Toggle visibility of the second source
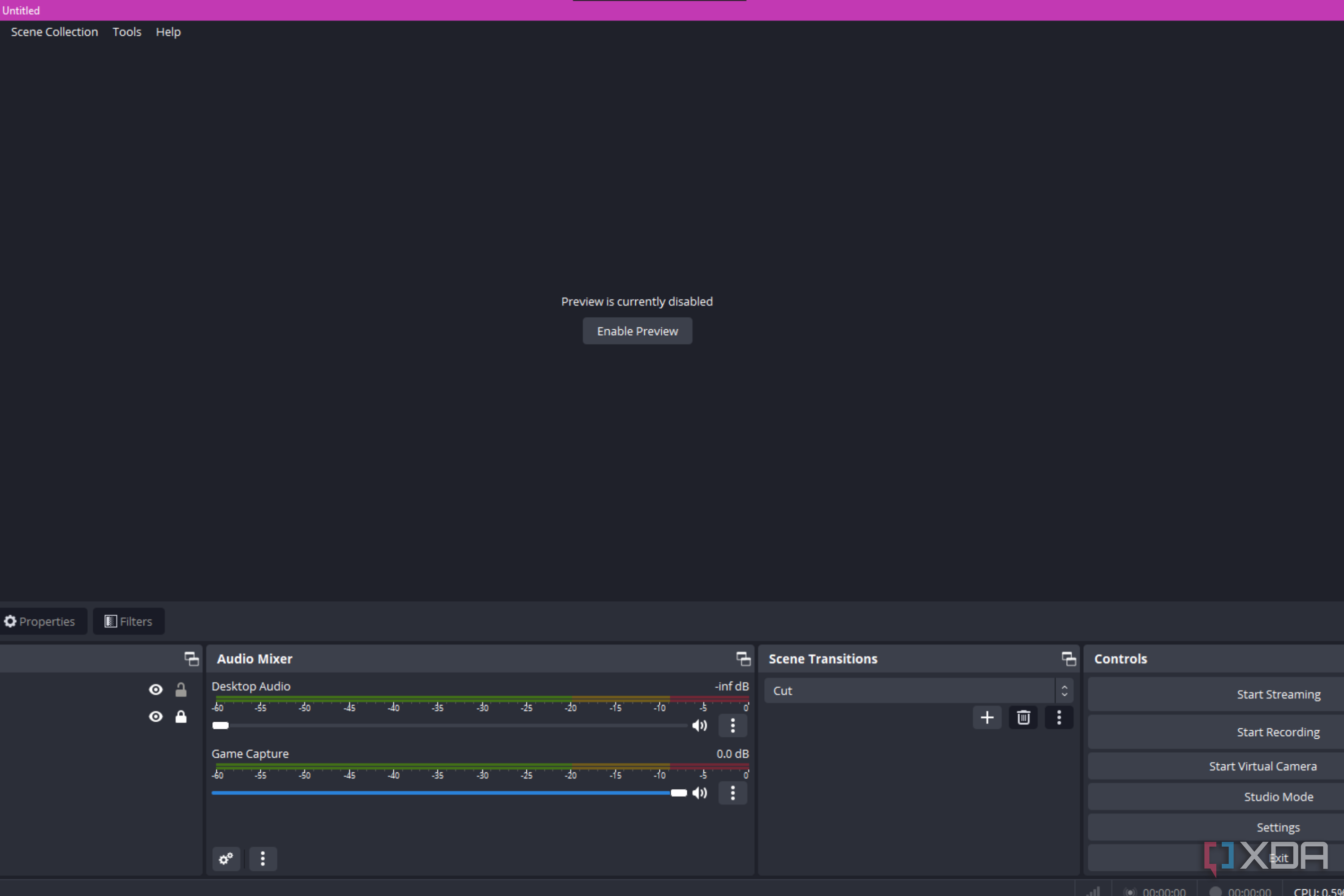Viewport: 1344px width, 896px height. (155, 716)
